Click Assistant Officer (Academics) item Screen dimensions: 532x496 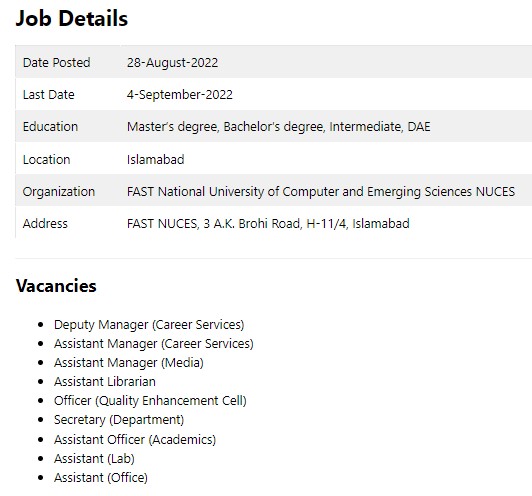135,440
